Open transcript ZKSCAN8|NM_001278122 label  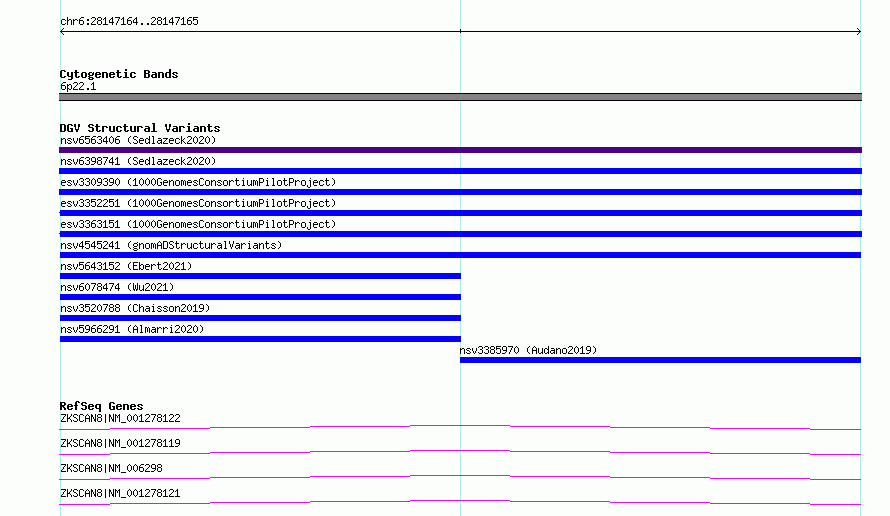pyautogui.click(x=120, y=418)
